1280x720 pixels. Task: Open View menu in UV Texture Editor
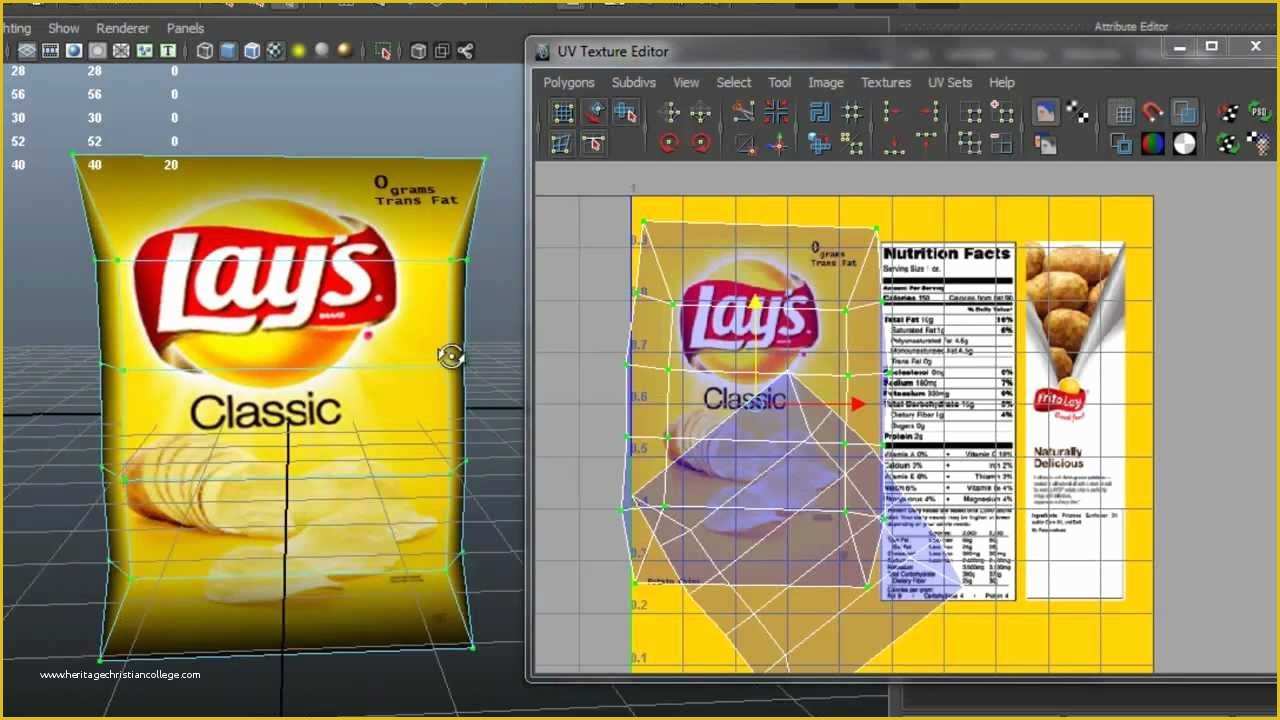[686, 82]
